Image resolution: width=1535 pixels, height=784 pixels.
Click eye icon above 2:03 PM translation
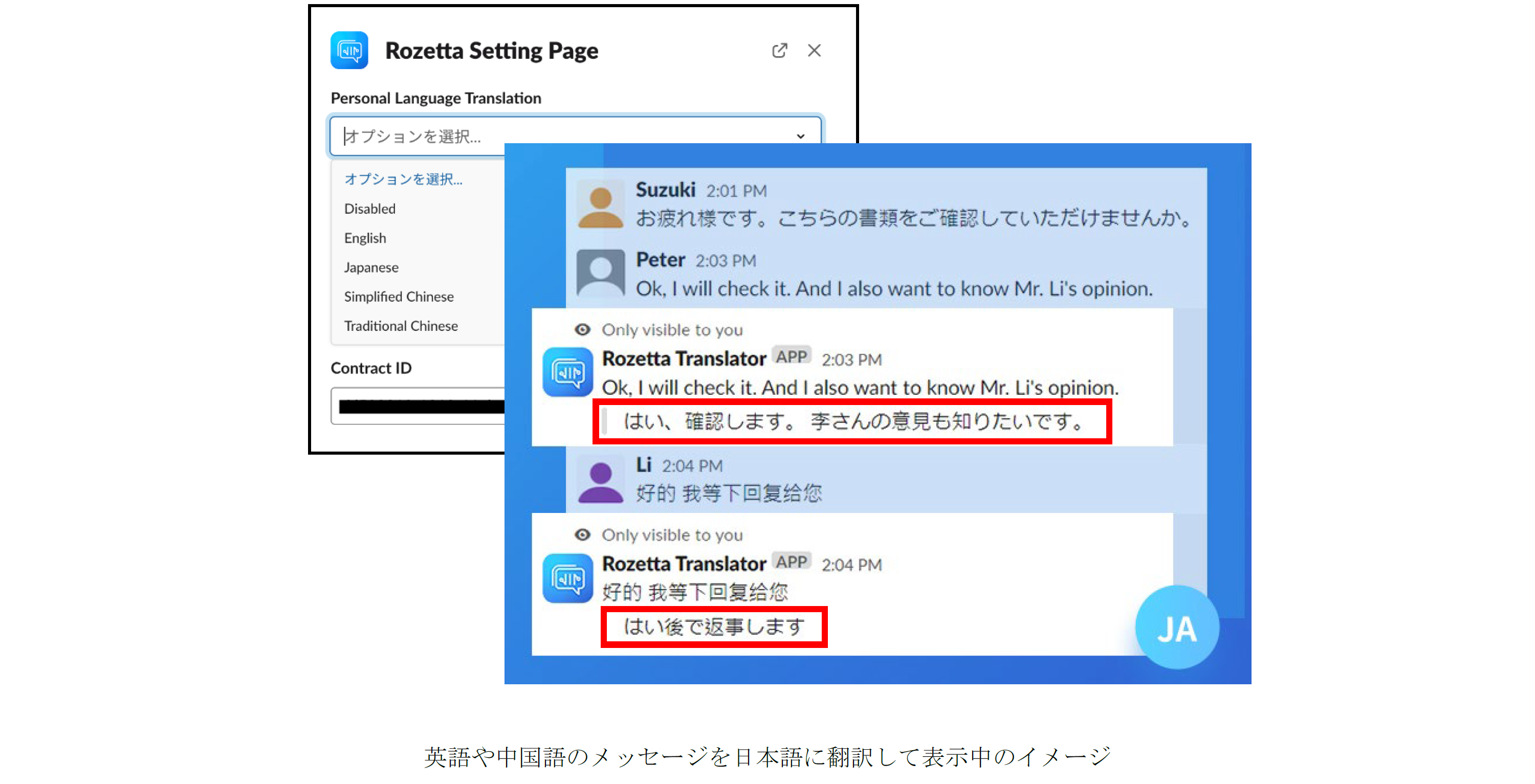(582, 329)
